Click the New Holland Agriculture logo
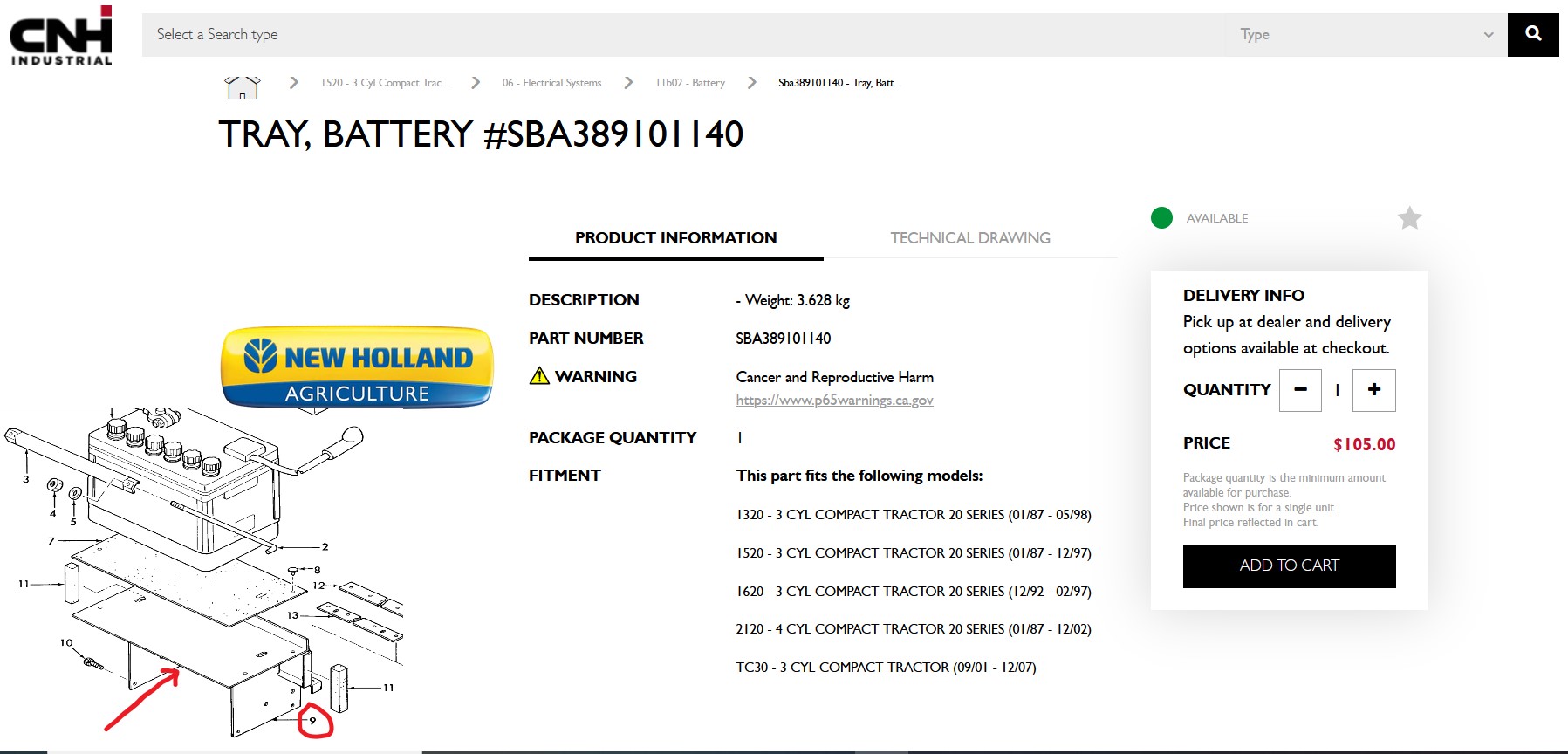 click(x=357, y=367)
